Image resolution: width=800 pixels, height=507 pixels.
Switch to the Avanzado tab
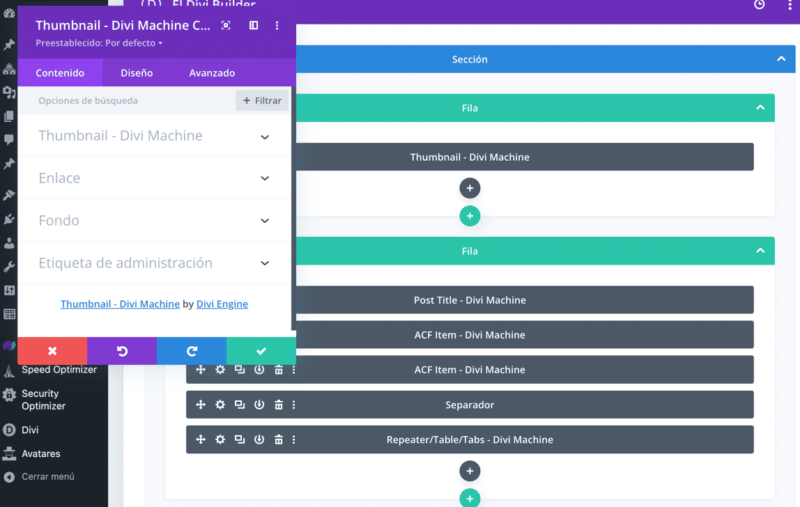(211, 73)
